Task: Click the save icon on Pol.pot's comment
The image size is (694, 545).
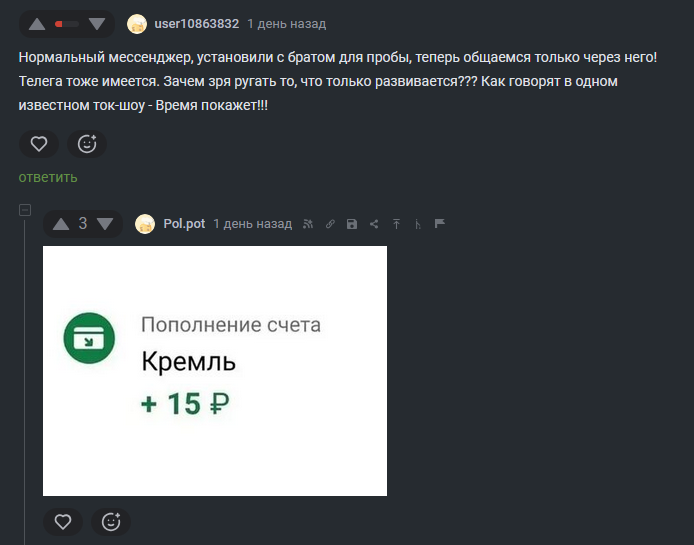Action: [x=351, y=224]
